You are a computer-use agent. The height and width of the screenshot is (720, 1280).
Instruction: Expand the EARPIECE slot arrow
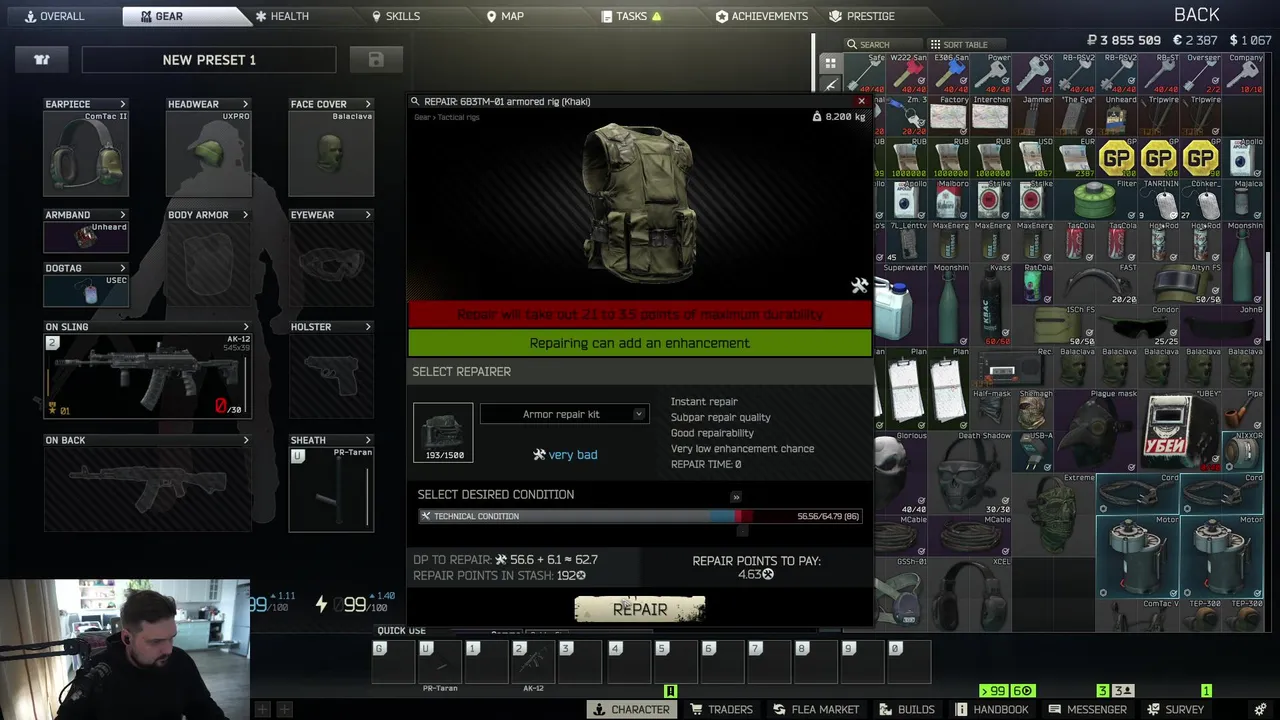(123, 104)
